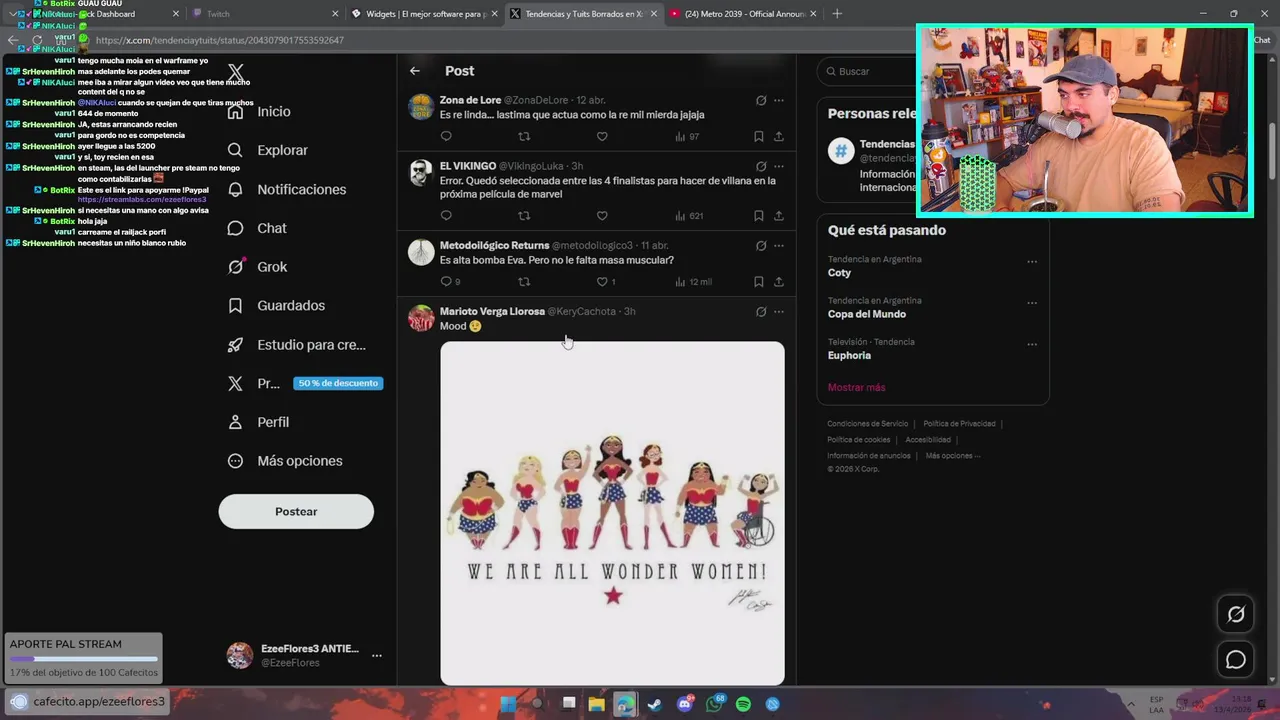Repost Metodoilógico Returns tweet

(x=524, y=281)
